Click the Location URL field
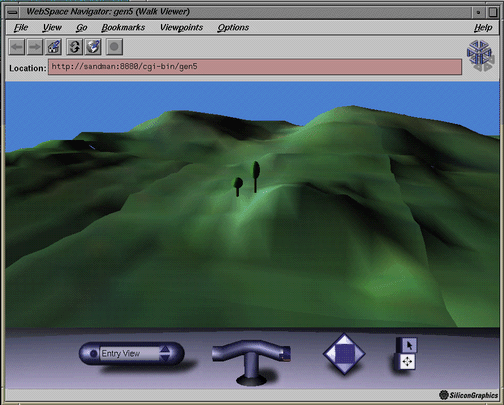The width and height of the screenshot is (504, 405). (x=255, y=67)
